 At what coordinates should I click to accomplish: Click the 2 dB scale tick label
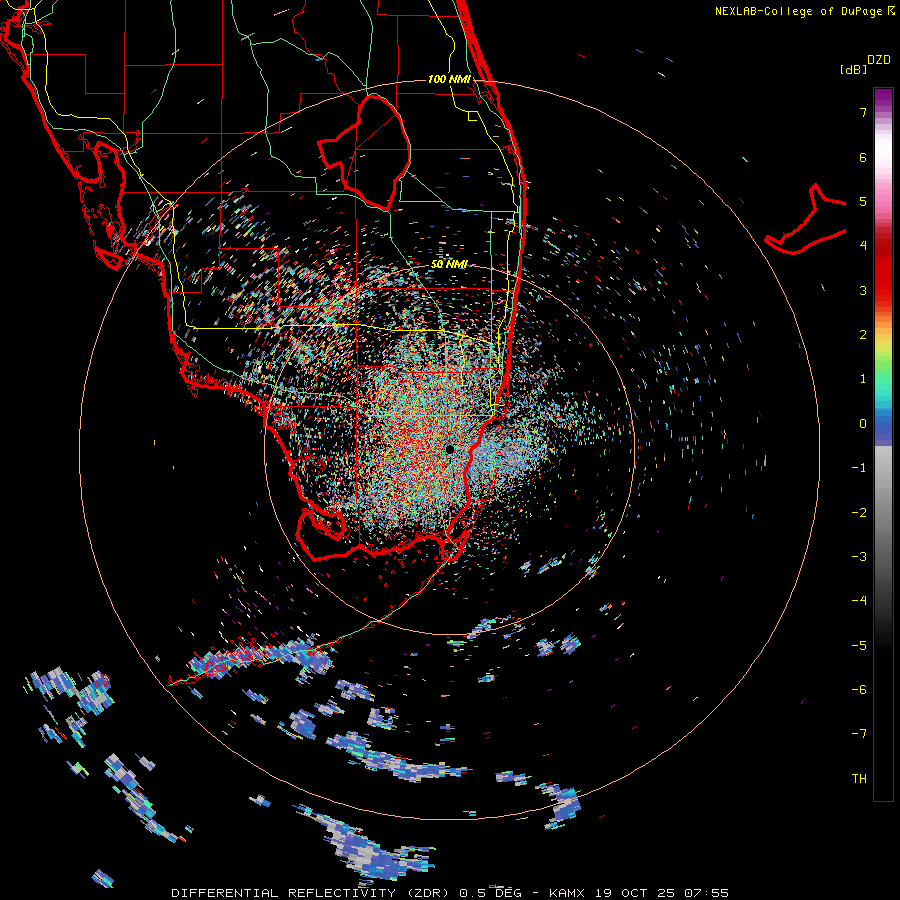click(x=862, y=335)
